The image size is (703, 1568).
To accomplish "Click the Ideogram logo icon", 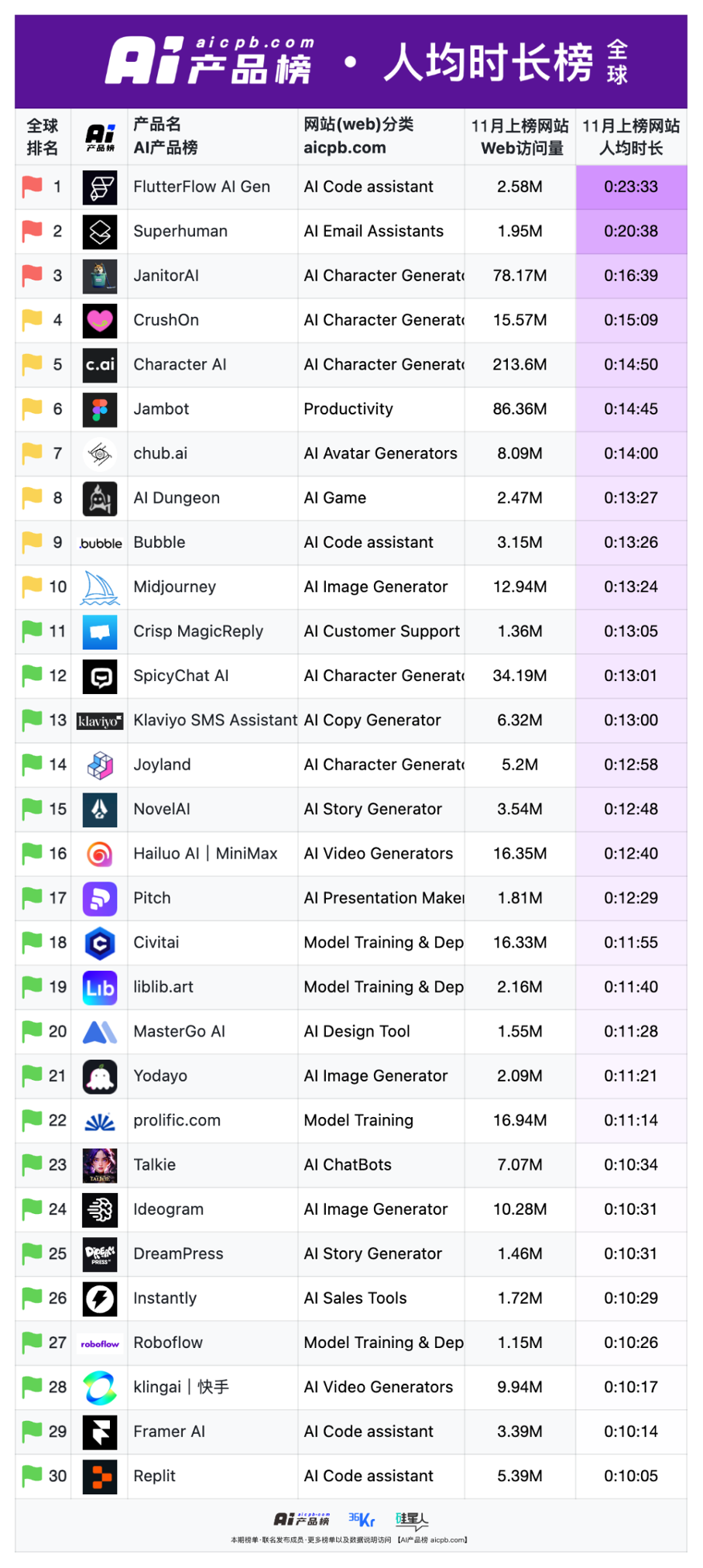I will click(x=100, y=1210).
